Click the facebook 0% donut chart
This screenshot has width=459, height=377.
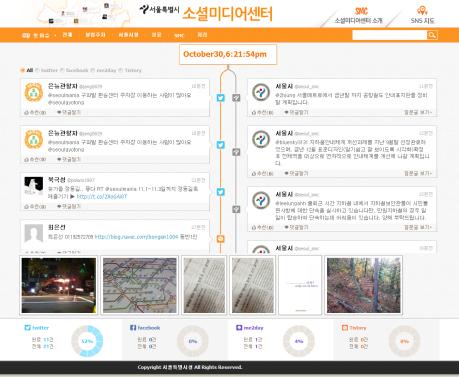coord(193,341)
